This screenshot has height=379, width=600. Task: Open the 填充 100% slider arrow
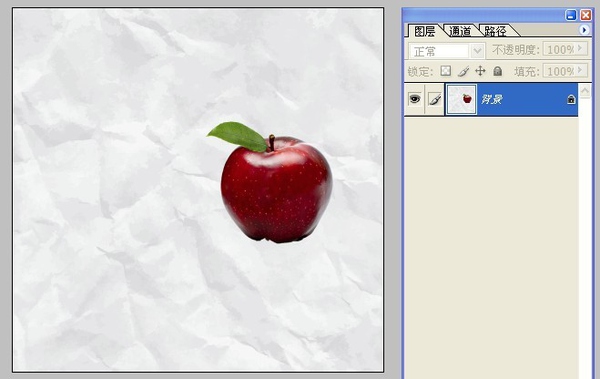click(x=580, y=71)
